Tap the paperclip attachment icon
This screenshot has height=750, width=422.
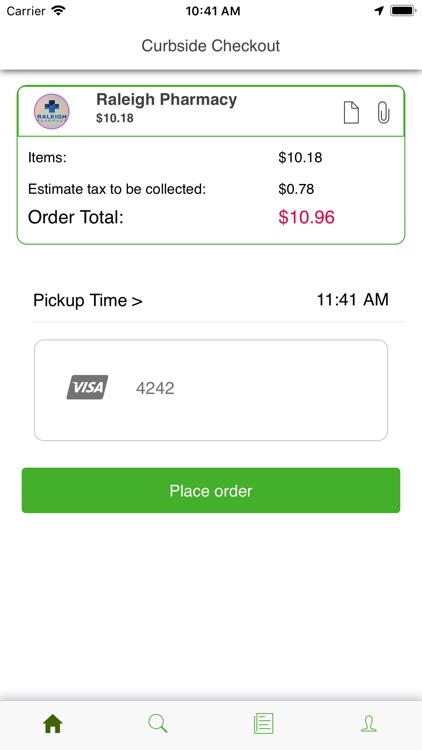click(x=383, y=112)
